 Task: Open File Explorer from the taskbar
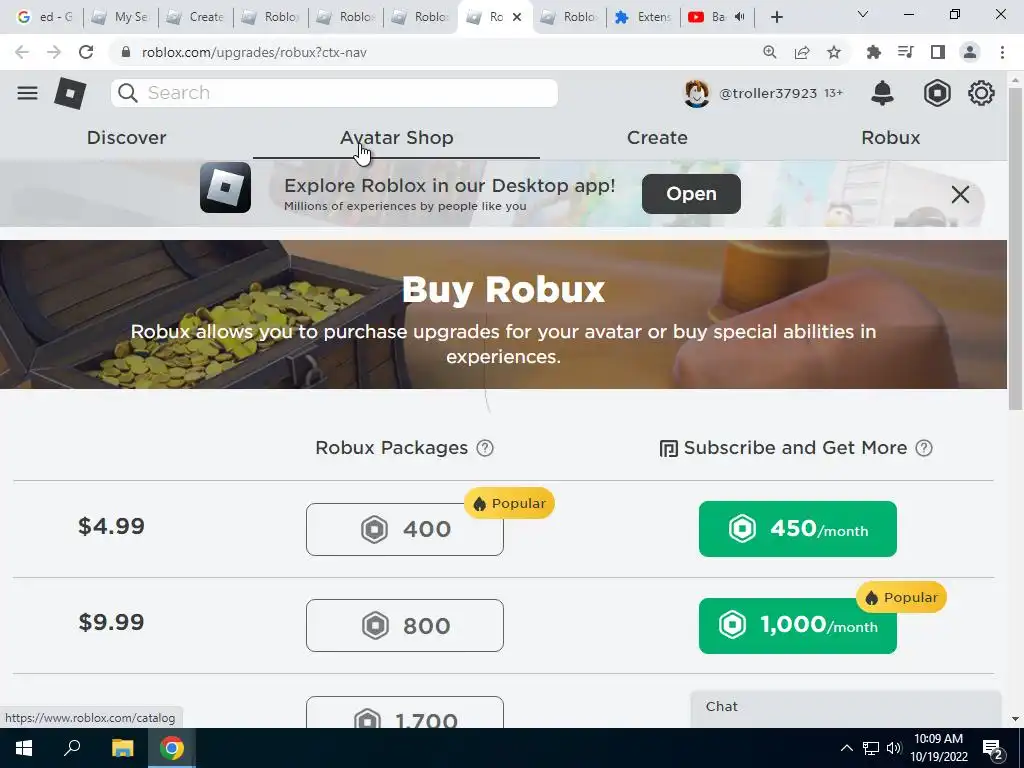122,748
